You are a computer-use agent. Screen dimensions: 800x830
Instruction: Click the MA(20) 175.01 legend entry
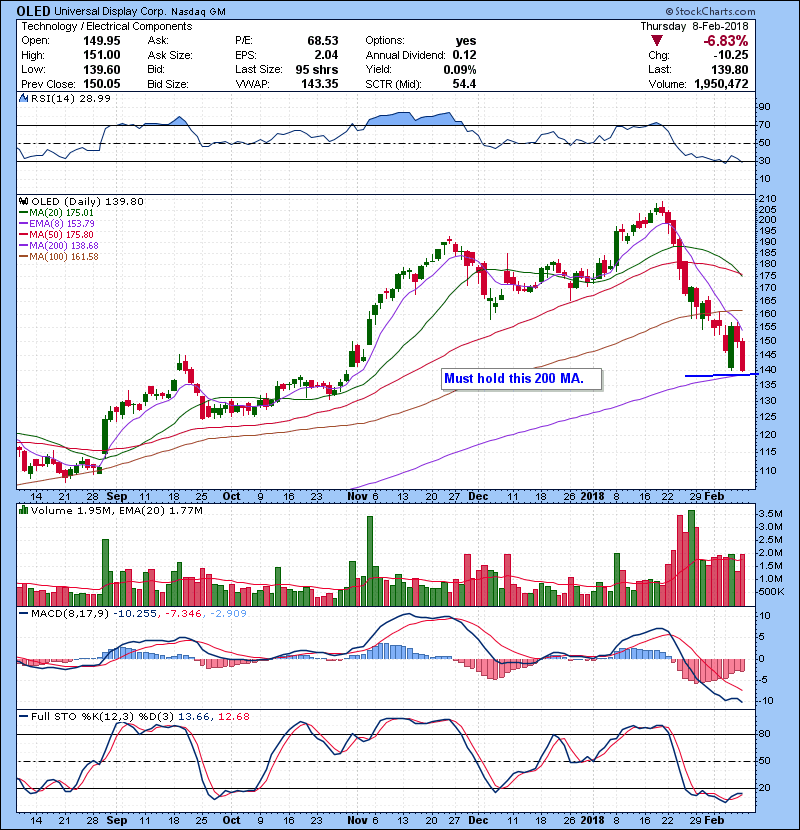click(x=60, y=213)
